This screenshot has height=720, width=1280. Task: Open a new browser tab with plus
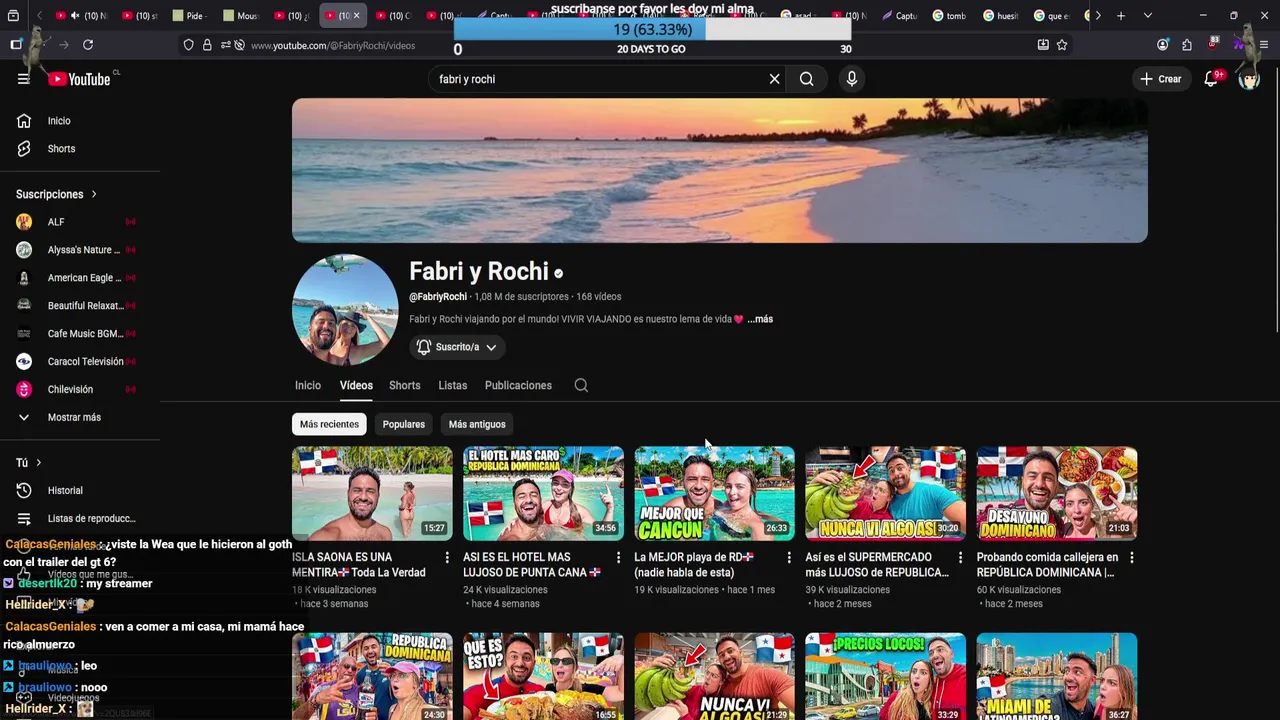point(1121,16)
